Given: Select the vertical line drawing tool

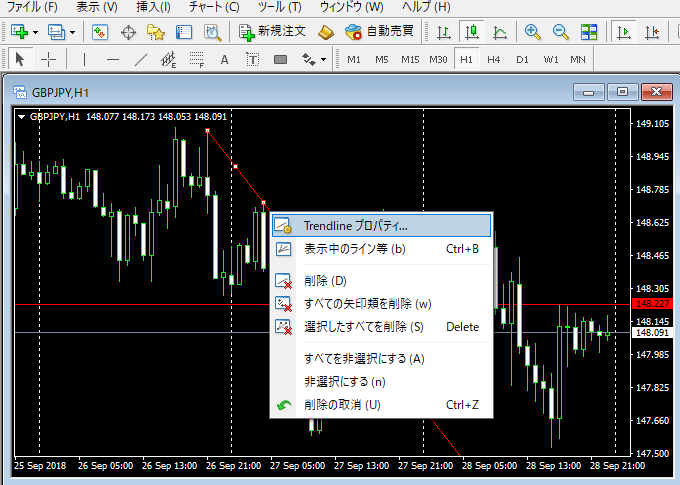Looking at the screenshot, I should pyautogui.click(x=84, y=59).
